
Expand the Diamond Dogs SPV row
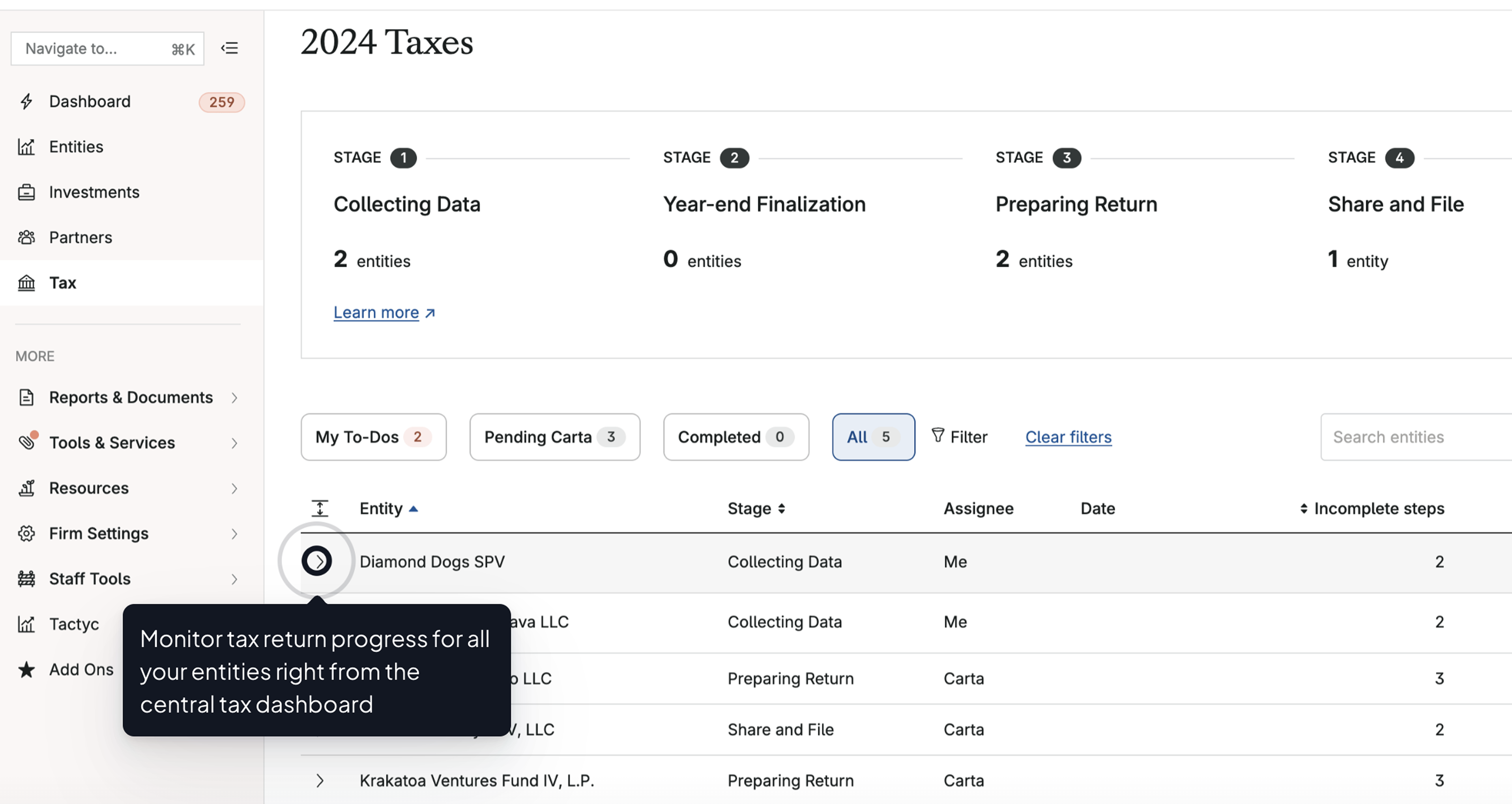(319, 561)
